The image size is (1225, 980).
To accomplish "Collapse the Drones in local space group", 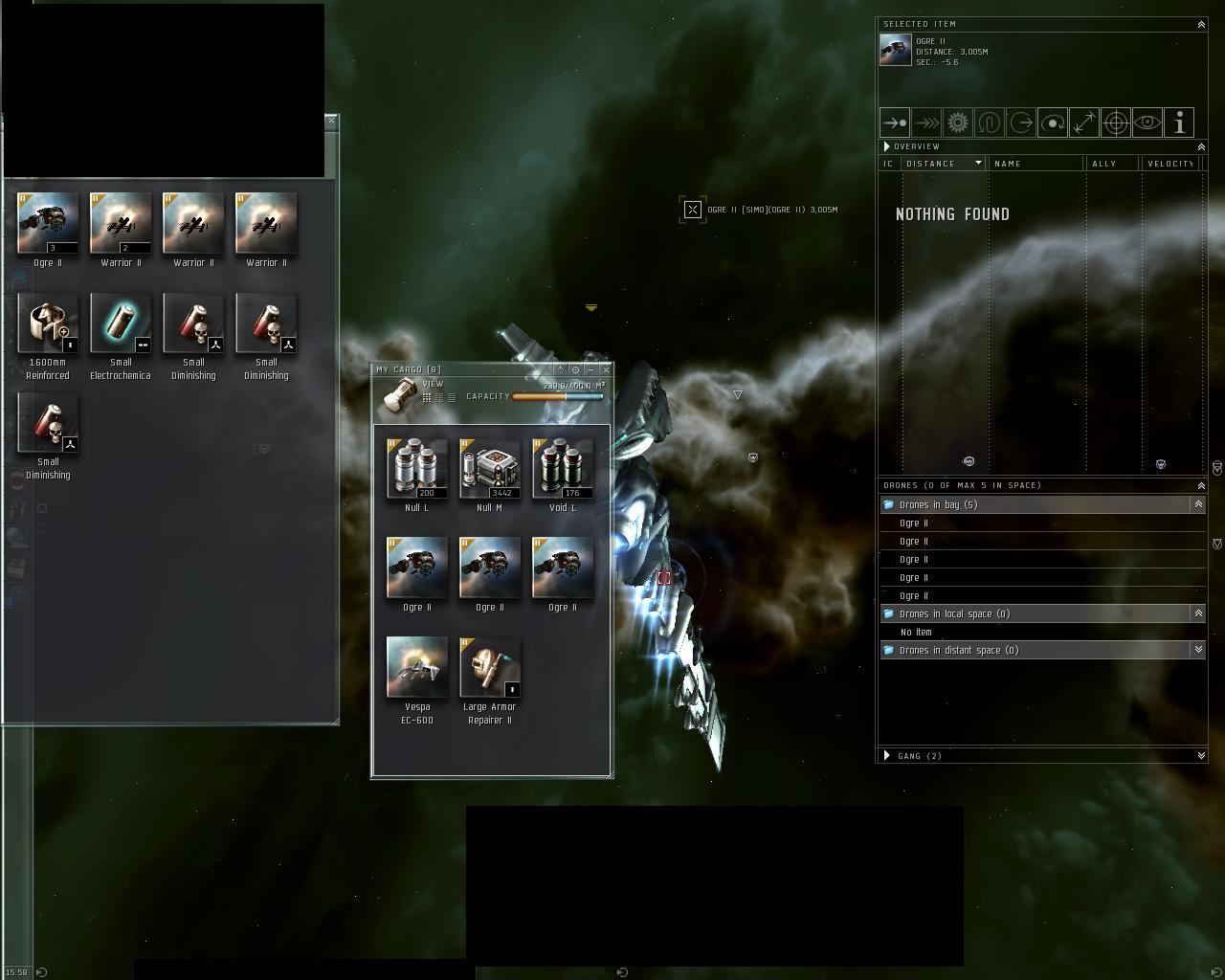I will pos(1198,613).
